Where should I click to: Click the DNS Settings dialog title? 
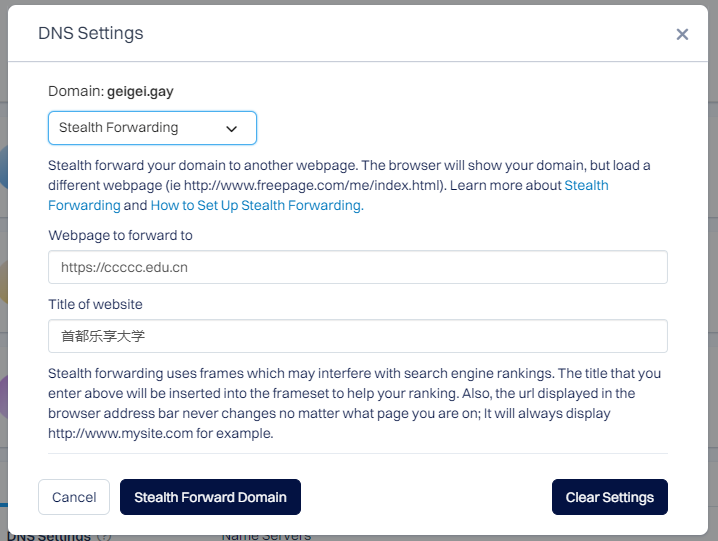coord(91,33)
